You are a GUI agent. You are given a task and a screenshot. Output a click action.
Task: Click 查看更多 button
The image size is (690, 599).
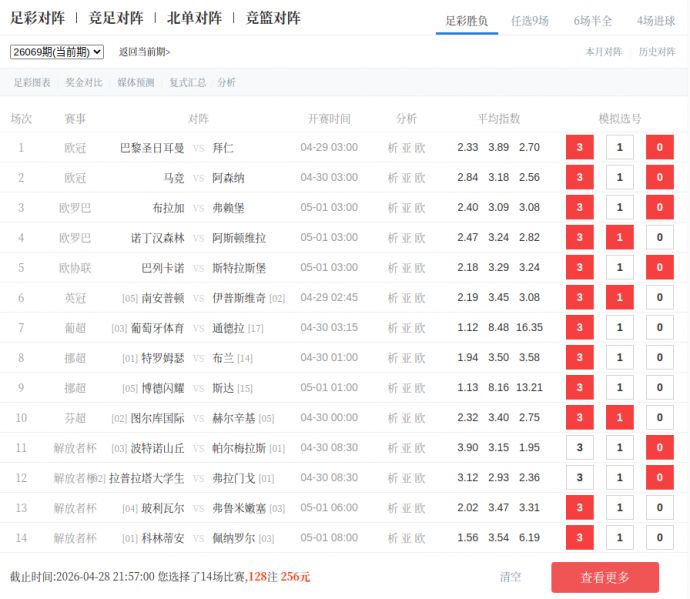coord(605,577)
